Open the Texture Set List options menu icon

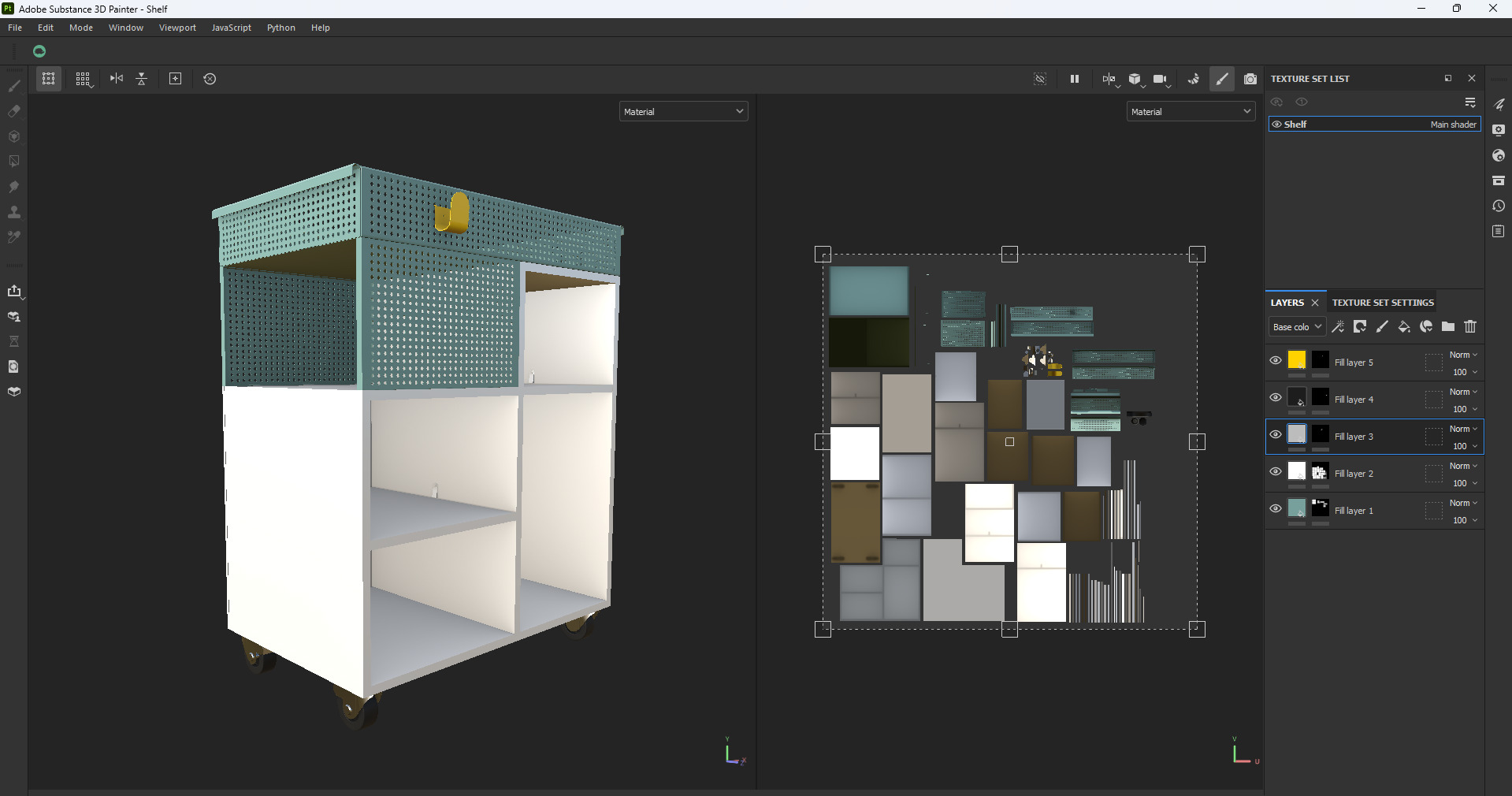click(x=1470, y=102)
